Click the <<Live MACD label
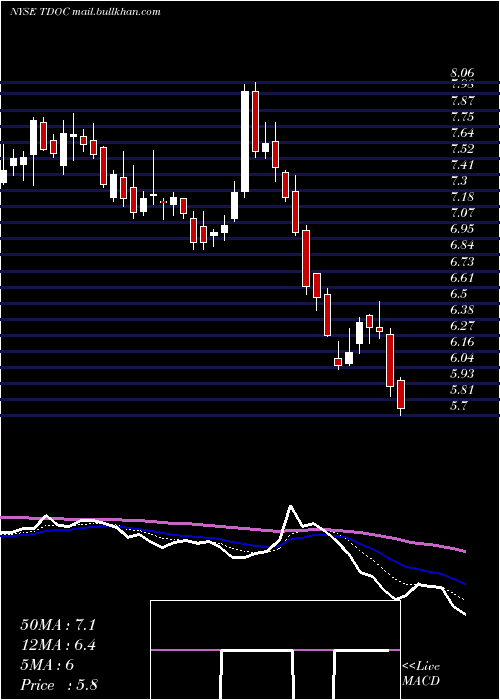 (421, 674)
